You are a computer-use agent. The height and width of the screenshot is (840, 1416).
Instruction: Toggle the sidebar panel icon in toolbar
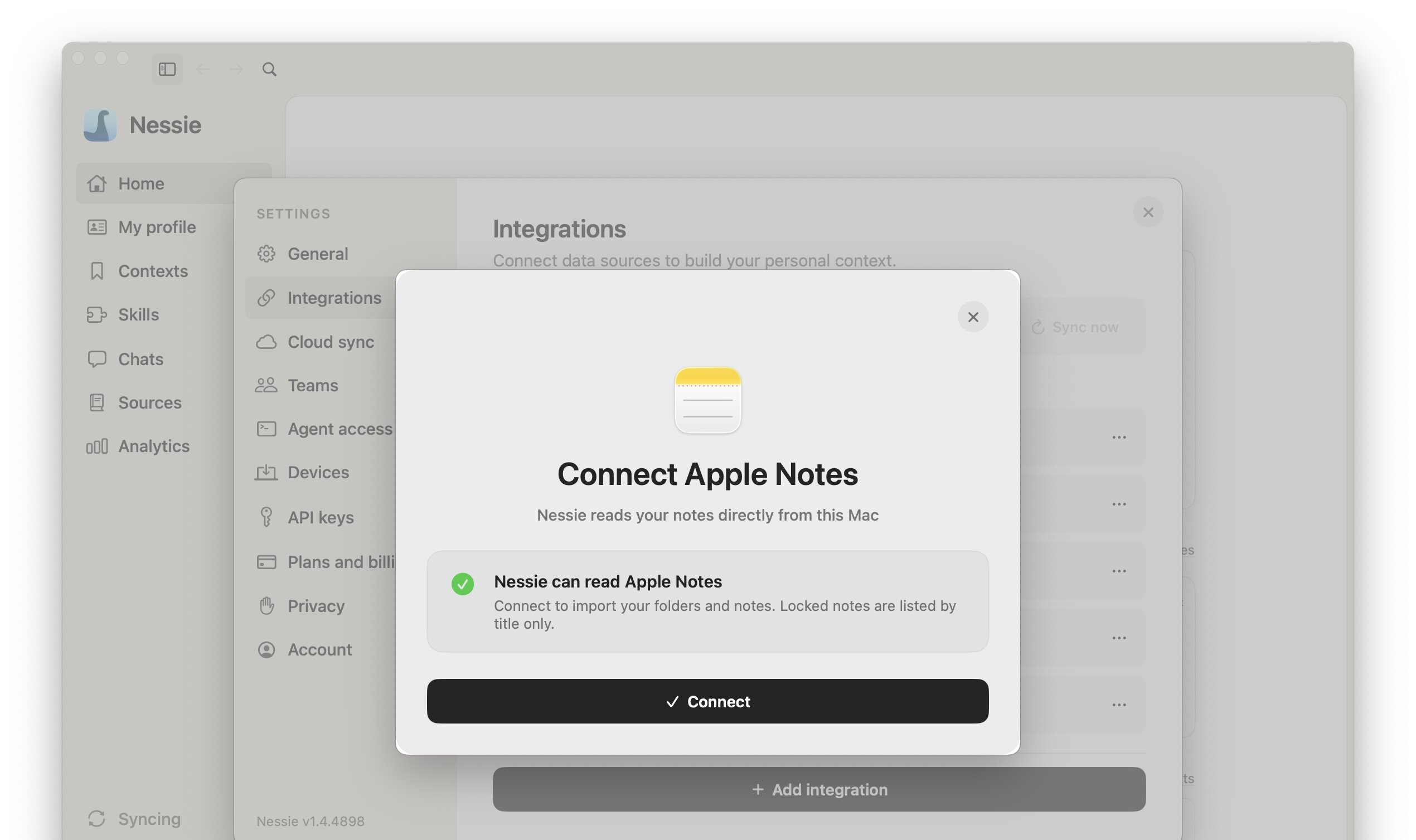click(x=167, y=69)
